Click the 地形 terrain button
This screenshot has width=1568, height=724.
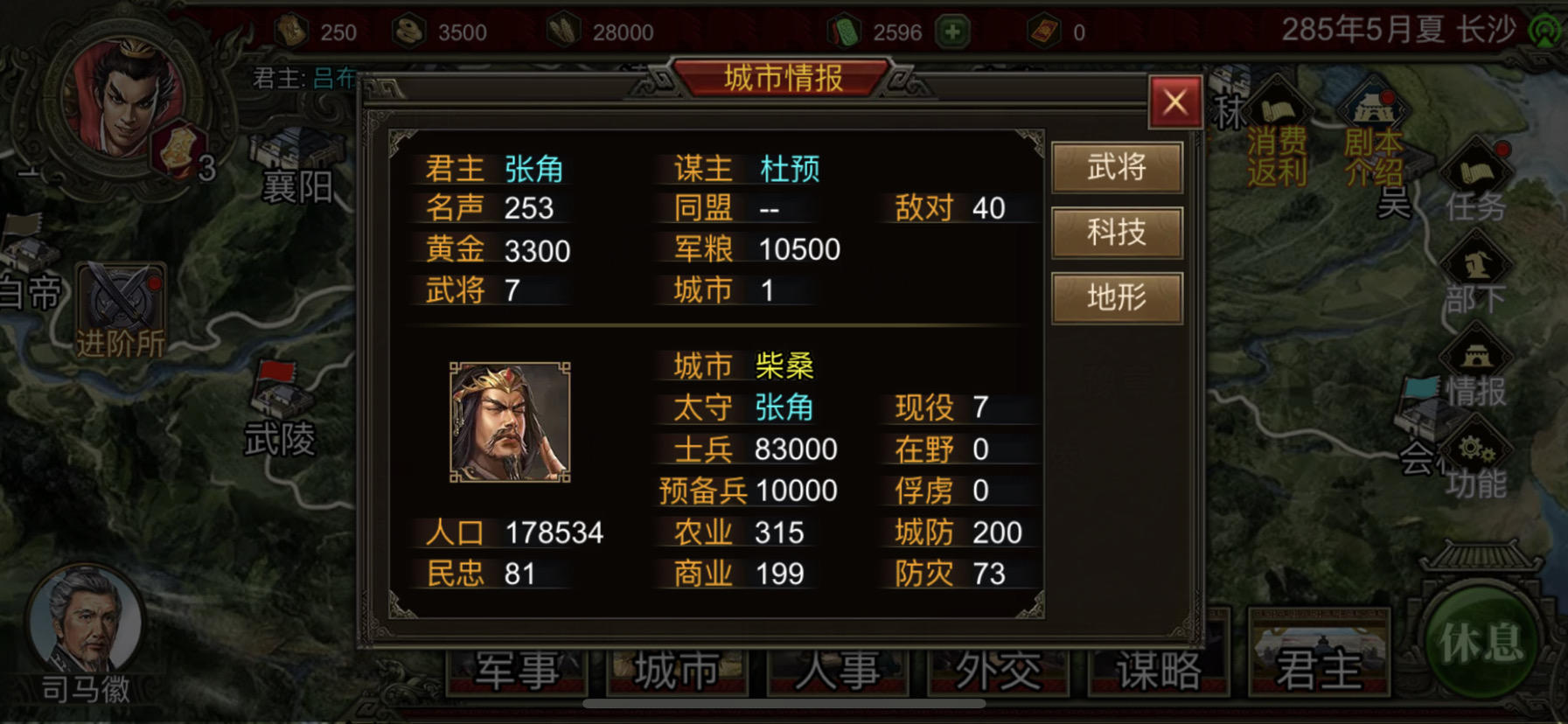click(x=1117, y=298)
